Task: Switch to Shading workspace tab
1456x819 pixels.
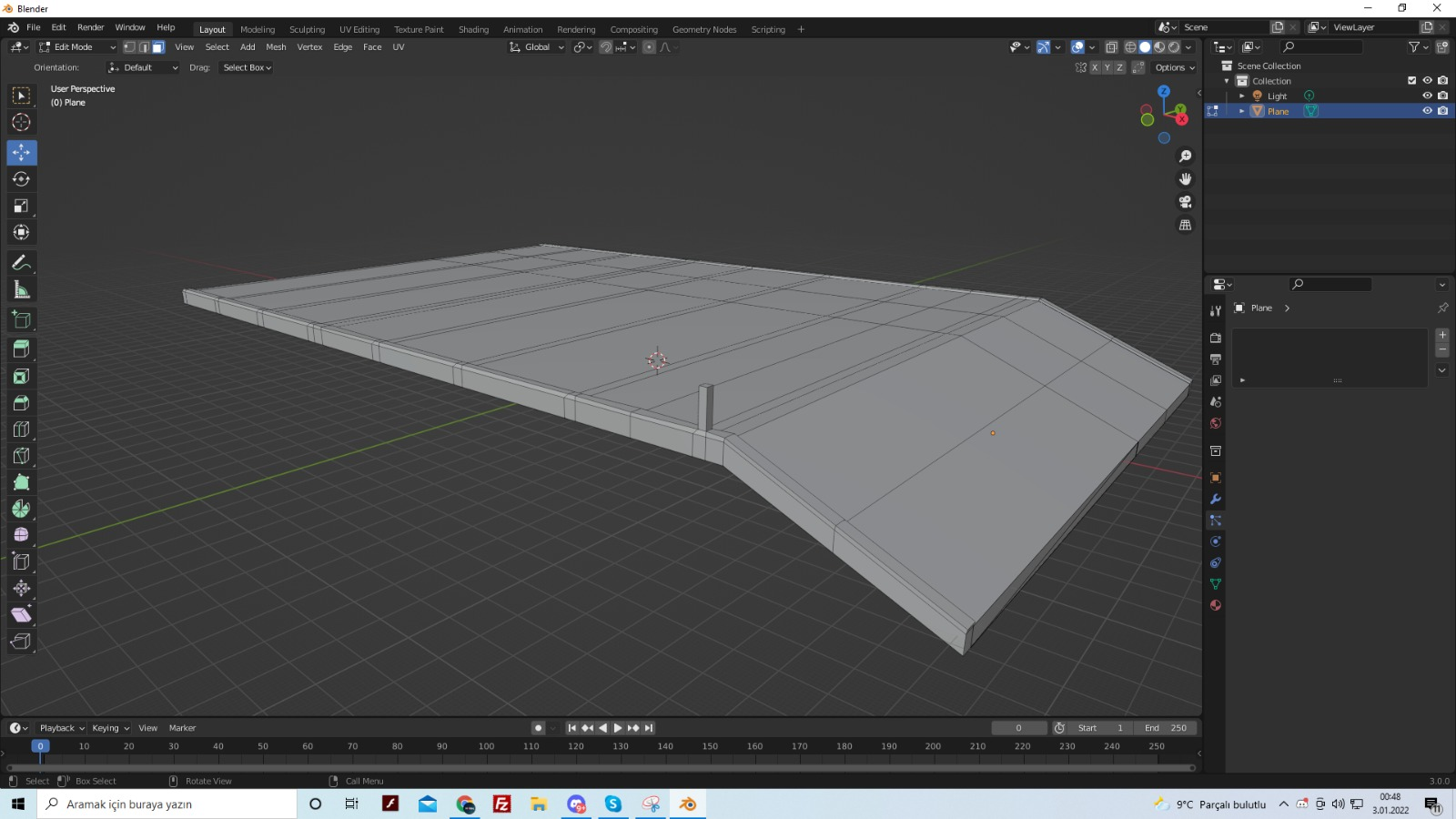Action: pyautogui.click(x=473, y=29)
